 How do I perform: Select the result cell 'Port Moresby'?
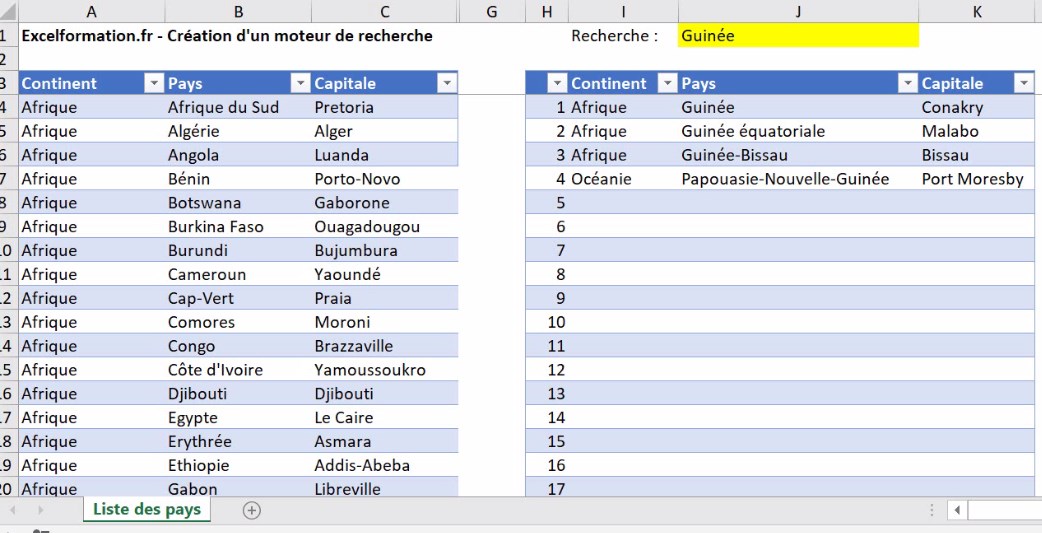coord(977,179)
